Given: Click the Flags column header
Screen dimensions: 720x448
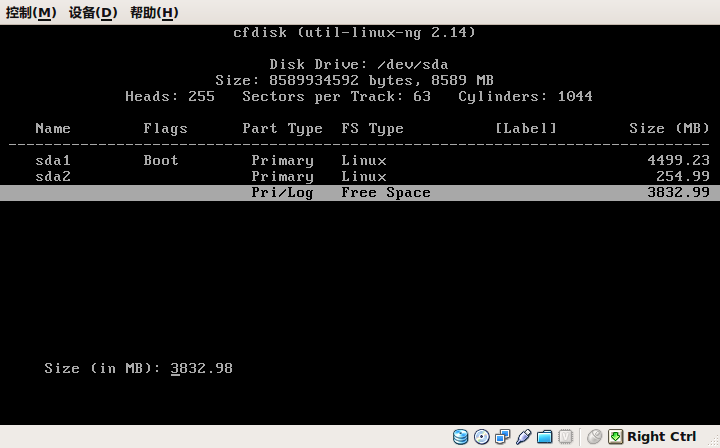Looking at the screenshot, I should 165,128.
